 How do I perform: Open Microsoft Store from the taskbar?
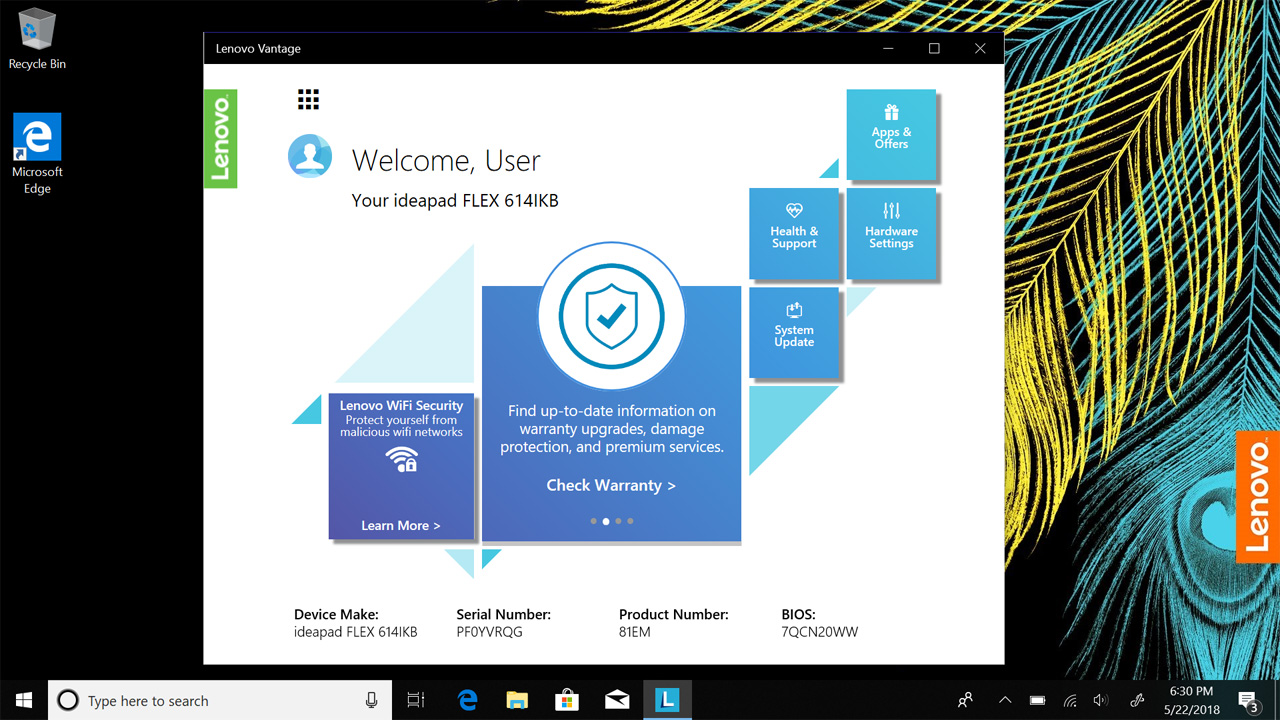[567, 700]
